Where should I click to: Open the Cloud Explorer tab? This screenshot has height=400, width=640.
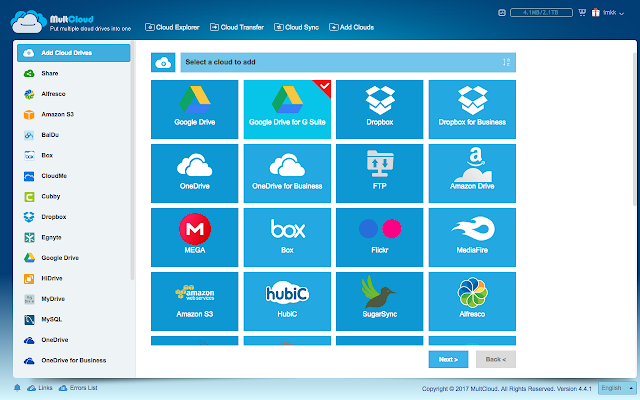(x=172, y=27)
